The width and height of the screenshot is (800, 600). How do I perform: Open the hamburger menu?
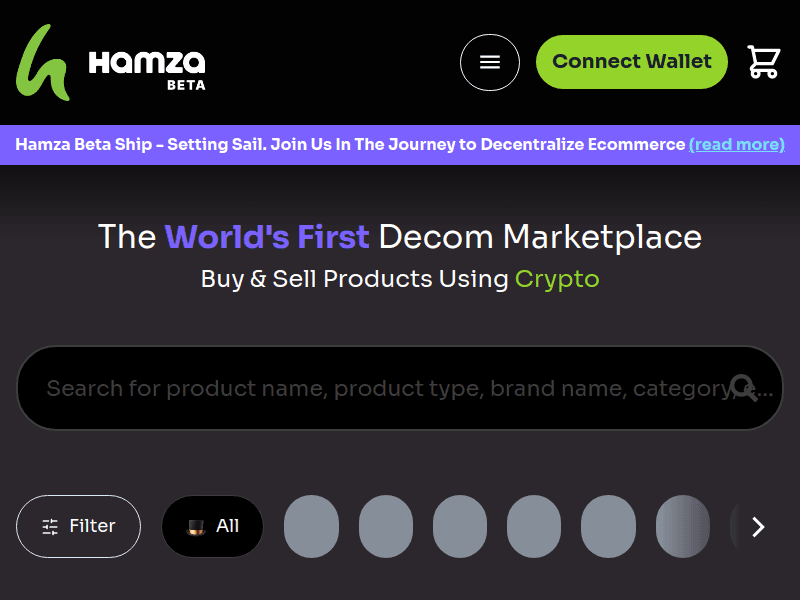pyautogui.click(x=490, y=62)
